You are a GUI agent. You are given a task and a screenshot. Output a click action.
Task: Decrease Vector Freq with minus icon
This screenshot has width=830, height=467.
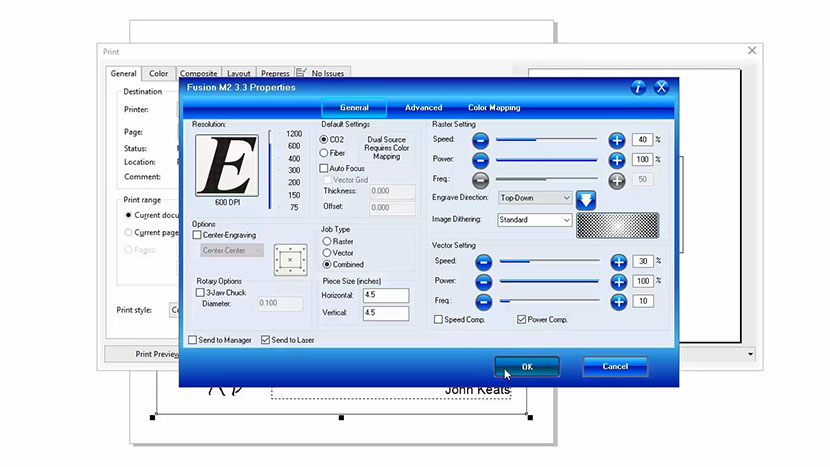click(482, 301)
